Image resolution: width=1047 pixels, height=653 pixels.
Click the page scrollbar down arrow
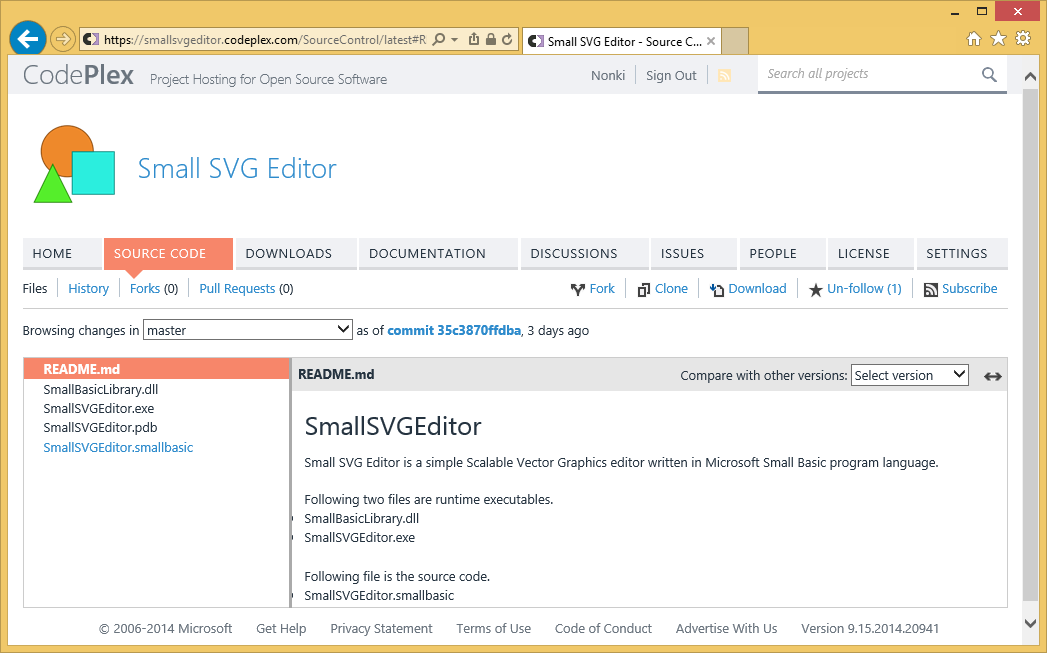click(x=1030, y=623)
